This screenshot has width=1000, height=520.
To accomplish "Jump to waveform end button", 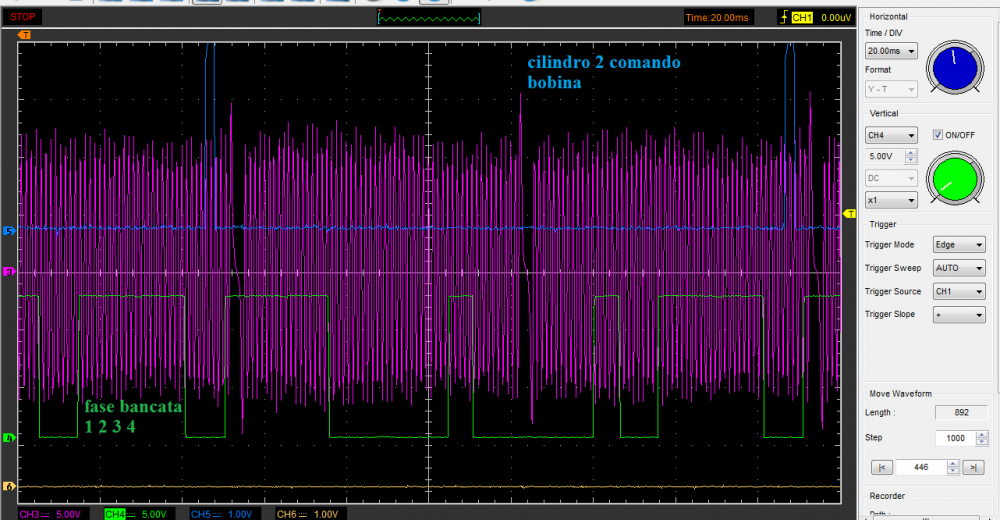I will 973,467.
